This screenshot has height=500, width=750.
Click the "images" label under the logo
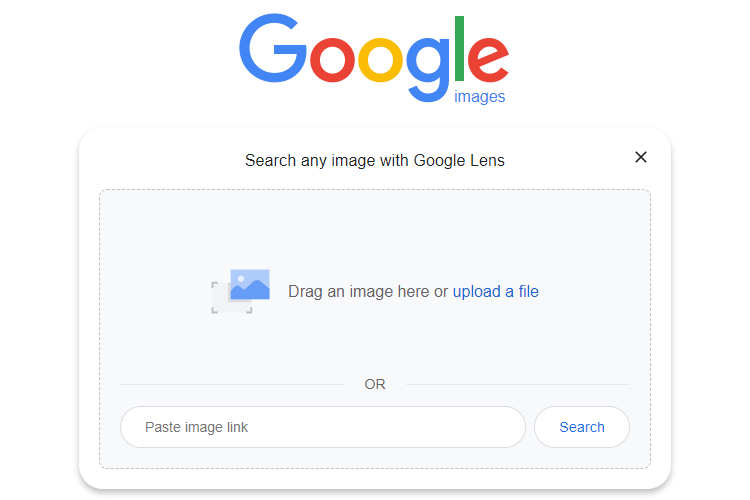479,97
